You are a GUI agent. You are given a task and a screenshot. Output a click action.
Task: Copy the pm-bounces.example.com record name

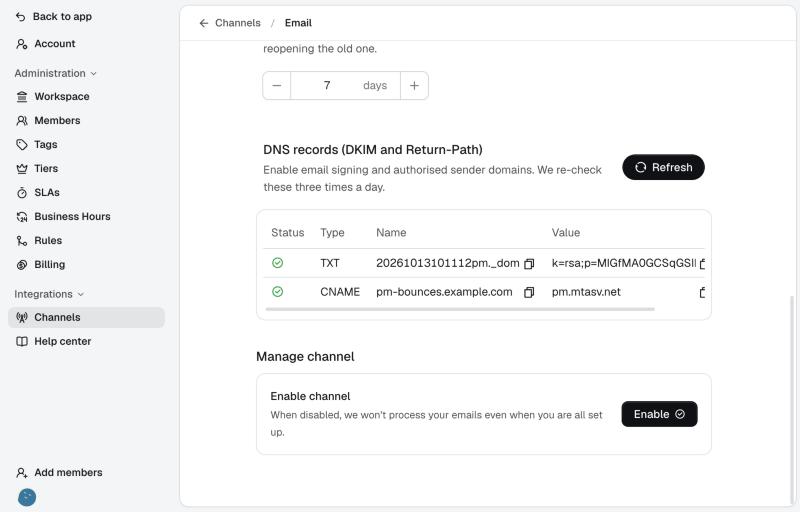pos(529,292)
